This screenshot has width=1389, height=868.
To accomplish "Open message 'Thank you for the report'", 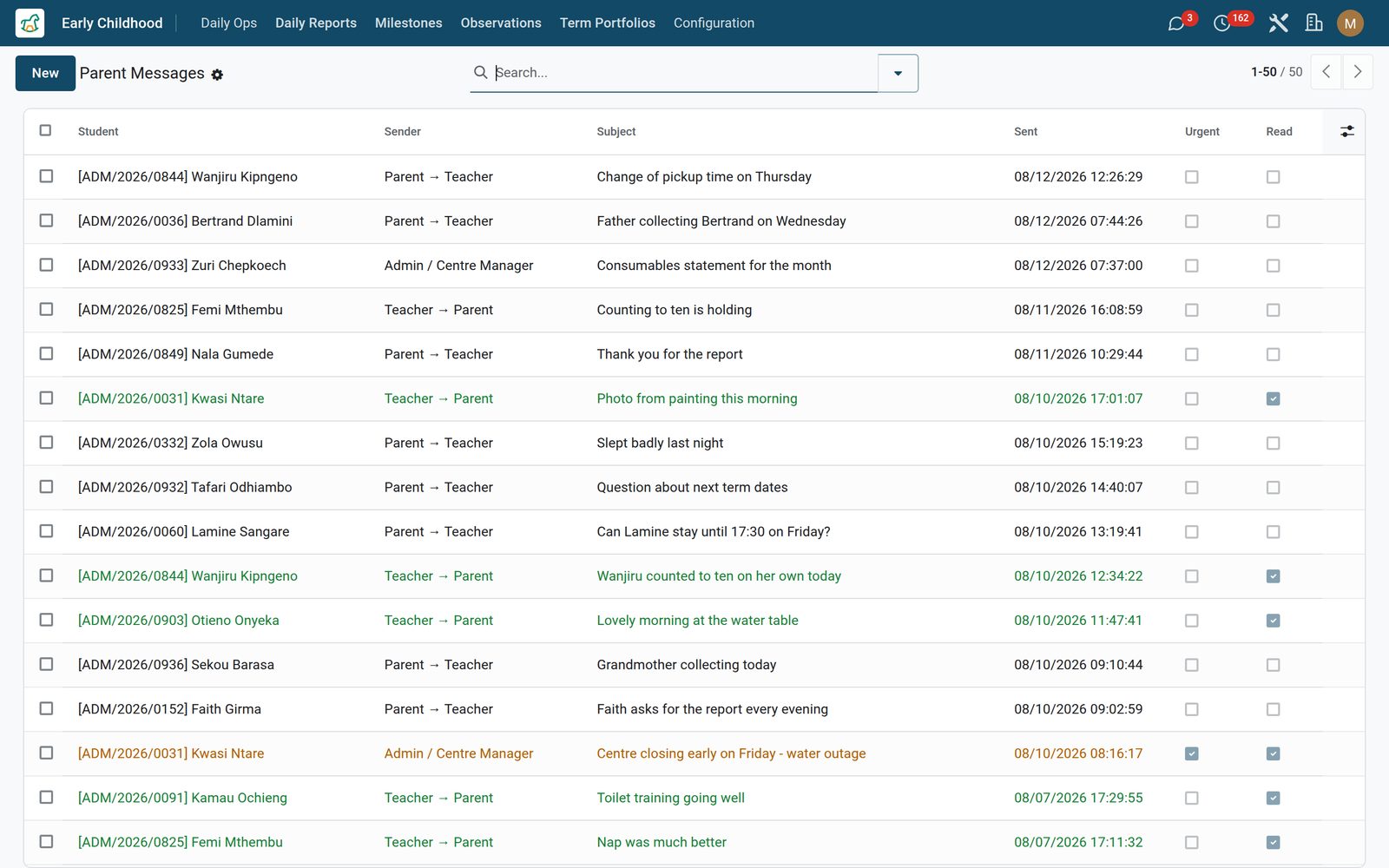I will point(669,354).
